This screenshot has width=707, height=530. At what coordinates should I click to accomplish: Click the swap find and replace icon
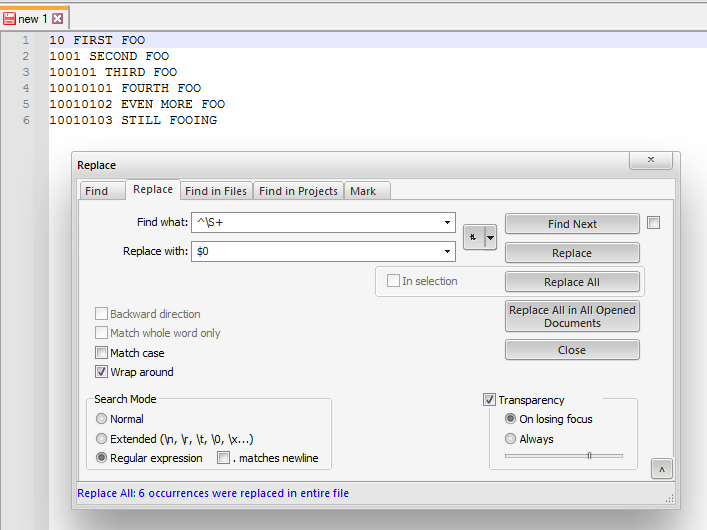[472, 237]
